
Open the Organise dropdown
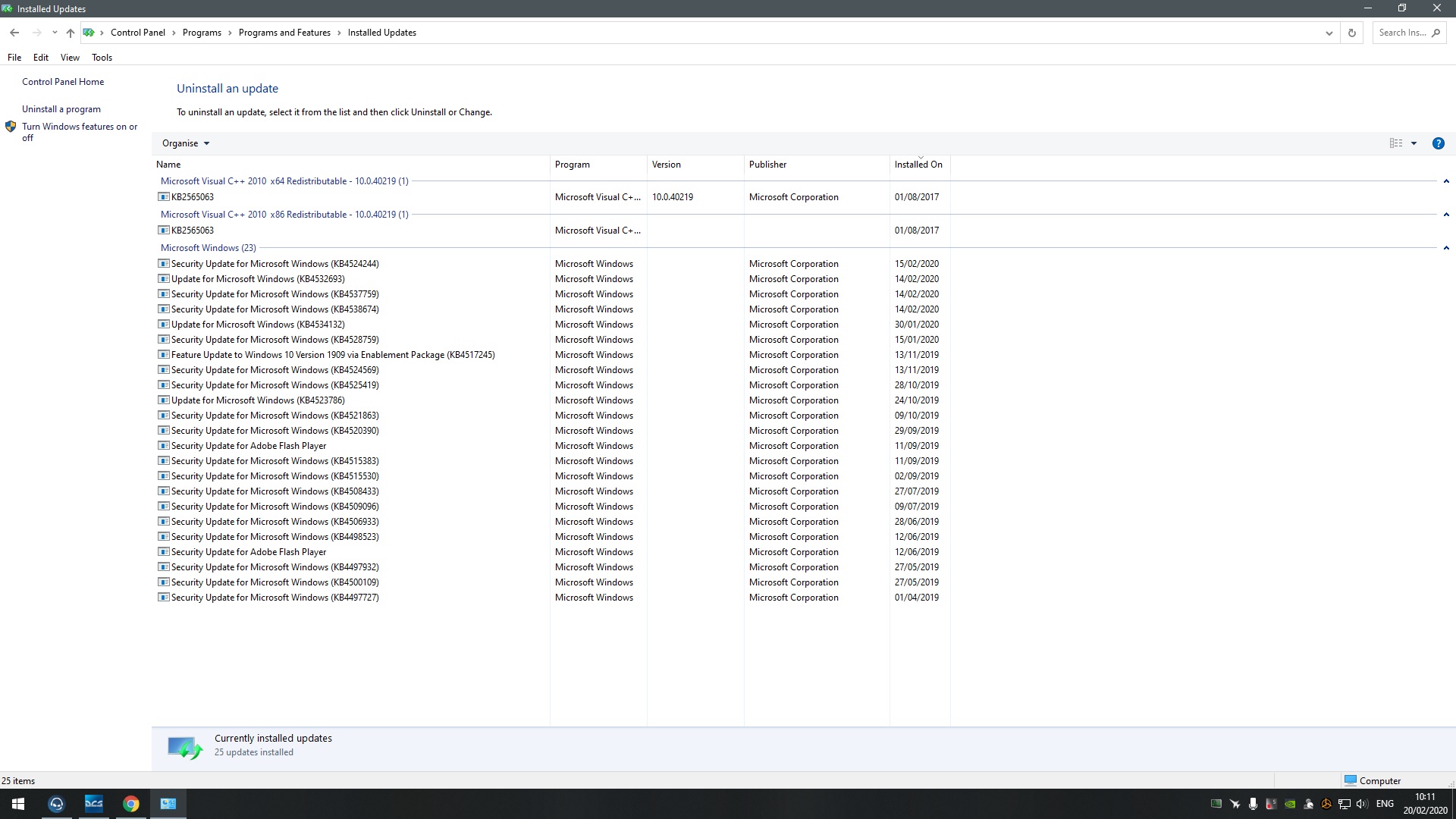point(185,143)
